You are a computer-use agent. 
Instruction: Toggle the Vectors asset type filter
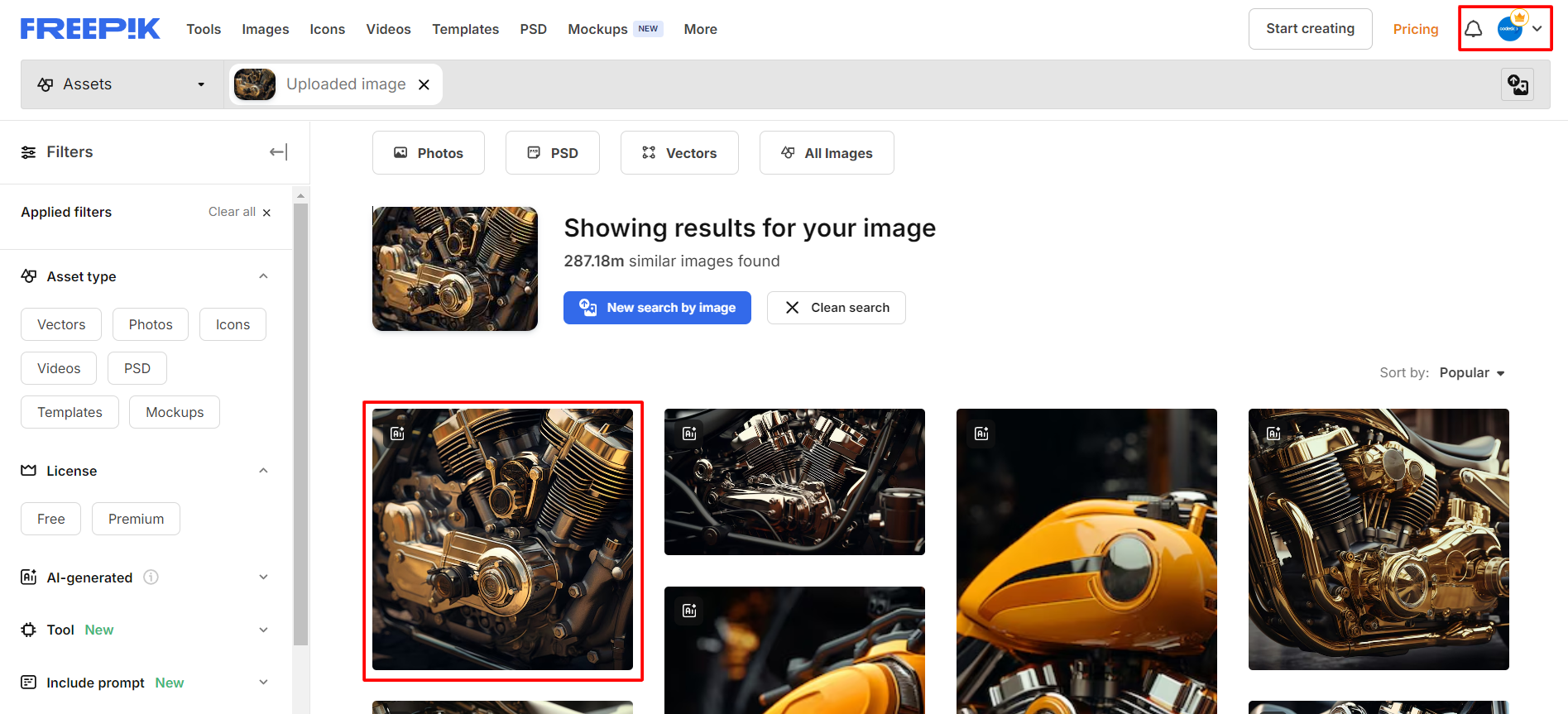click(61, 324)
